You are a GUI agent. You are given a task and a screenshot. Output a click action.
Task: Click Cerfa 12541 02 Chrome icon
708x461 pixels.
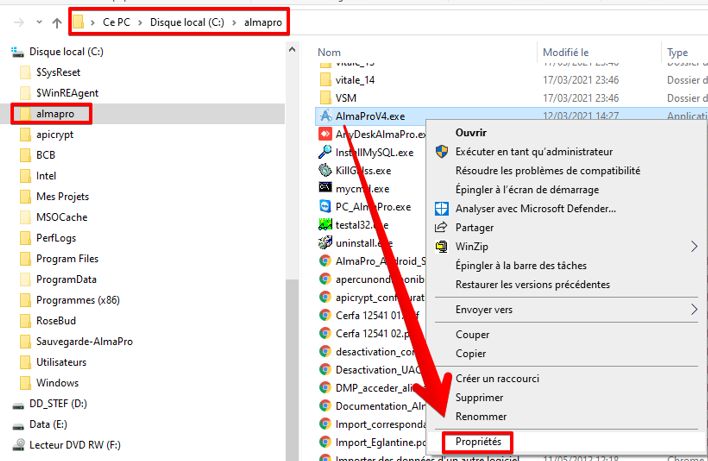point(325,333)
